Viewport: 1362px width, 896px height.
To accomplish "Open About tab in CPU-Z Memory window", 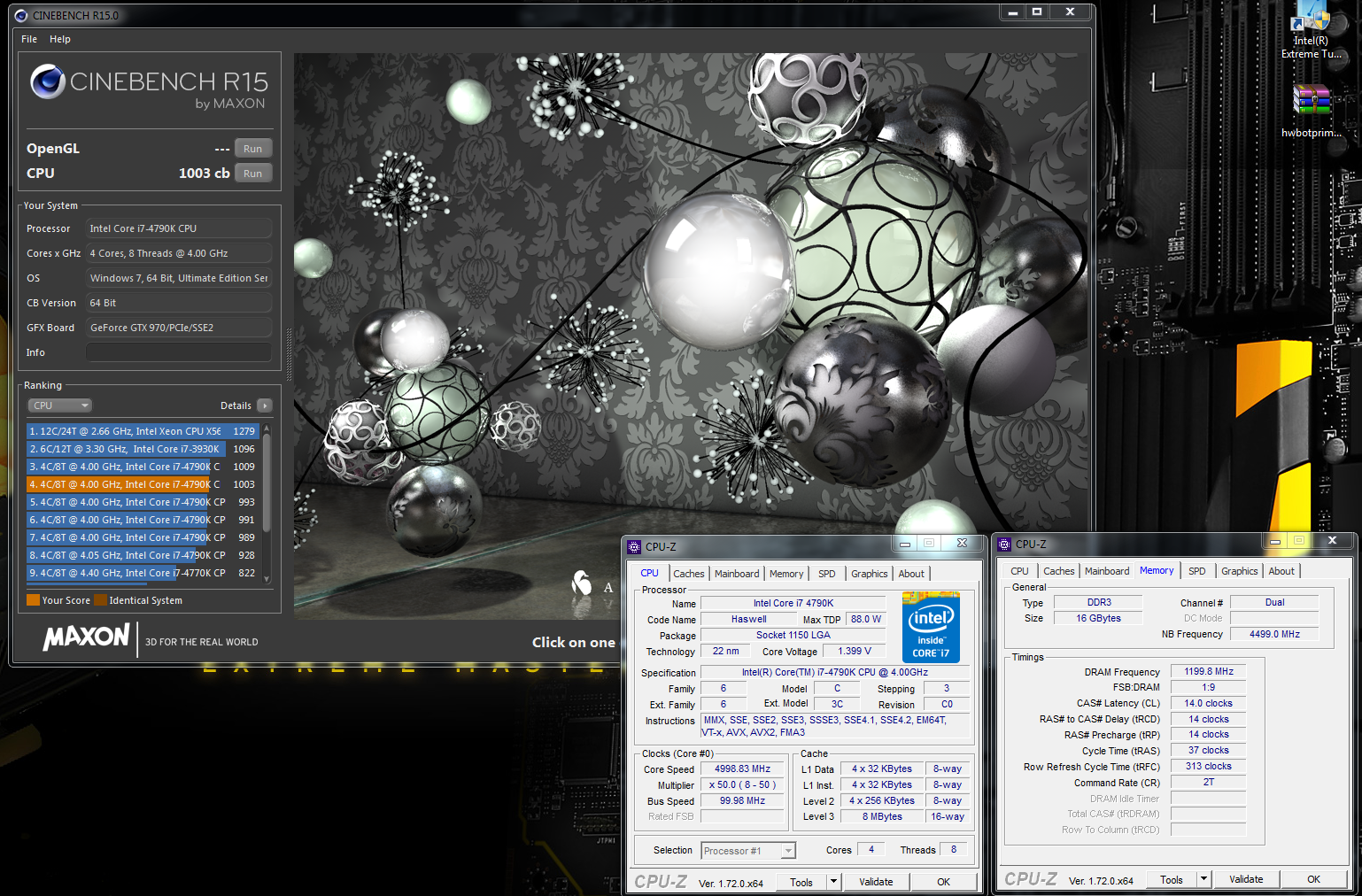I will point(1281,571).
